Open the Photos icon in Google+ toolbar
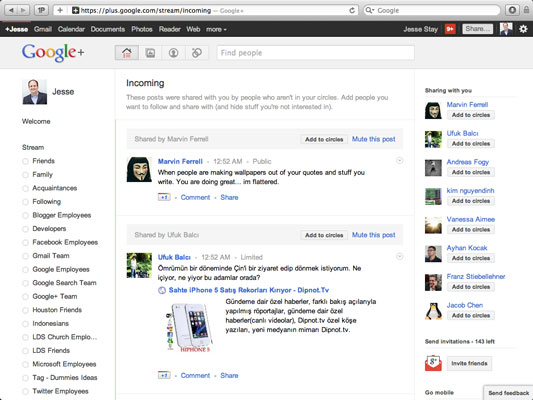The height and width of the screenshot is (400, 533). (x=150, y=53)
